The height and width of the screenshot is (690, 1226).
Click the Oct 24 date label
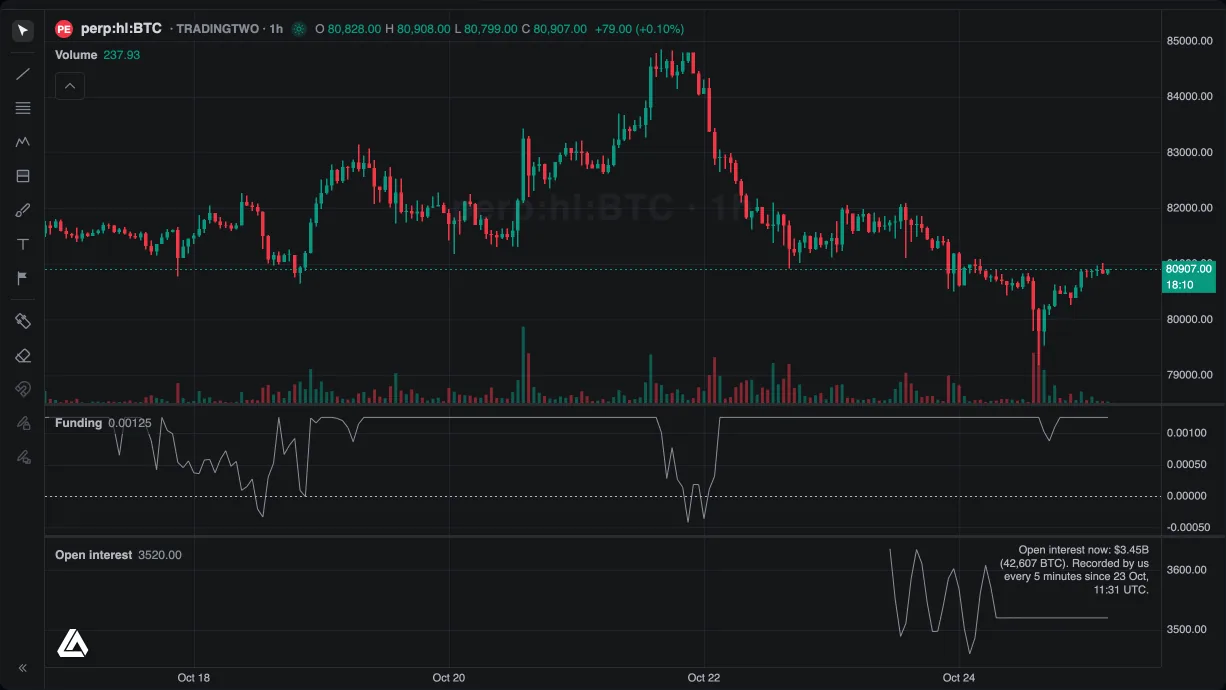959,678
